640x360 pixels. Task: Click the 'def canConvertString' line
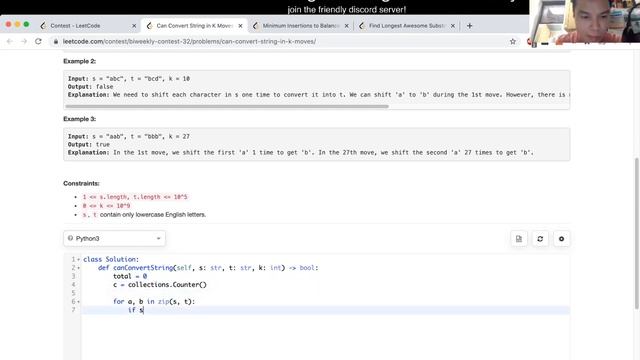point(208,268)
